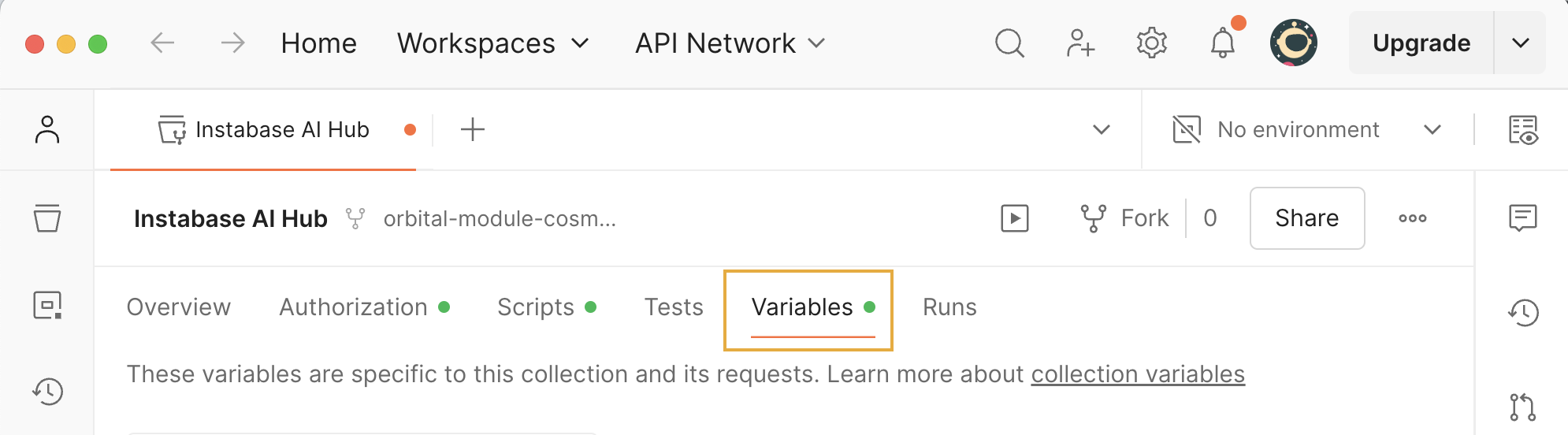Expand the API Network dropdown
The image size is (1568, 435).
pos(730,43)
